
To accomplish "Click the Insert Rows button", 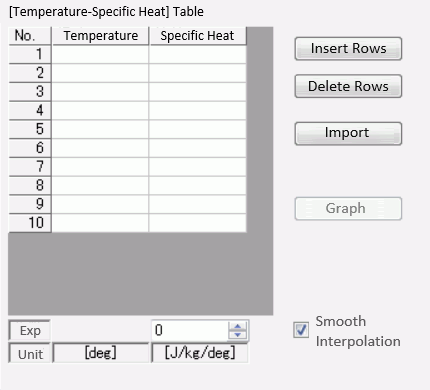I will pos(348,49).
